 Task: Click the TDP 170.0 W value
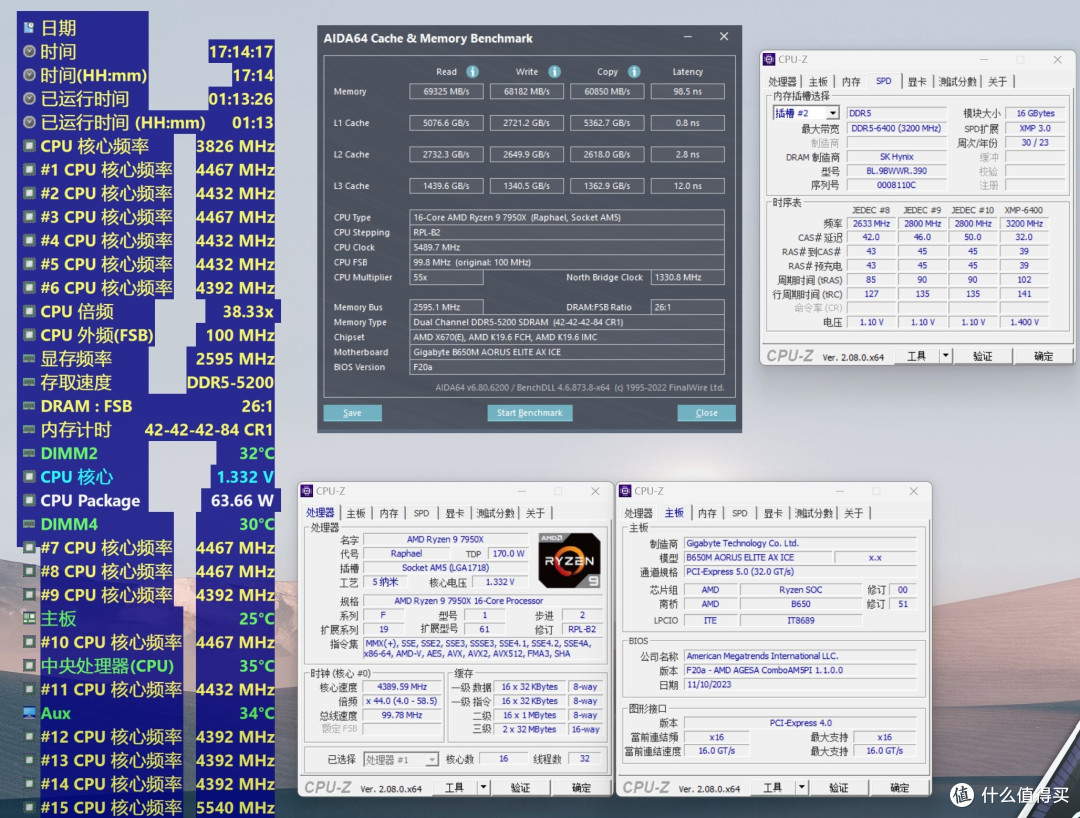point(508,554)
